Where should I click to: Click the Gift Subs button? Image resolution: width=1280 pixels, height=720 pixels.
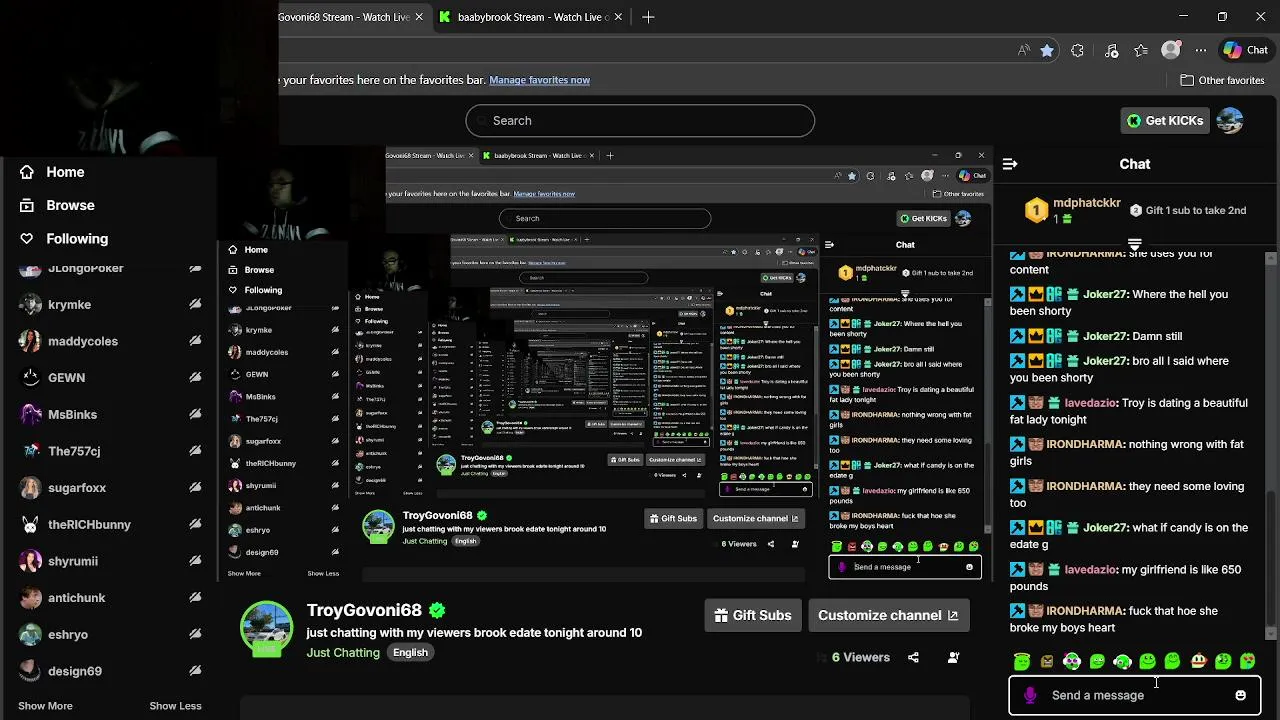click(753, 615)
